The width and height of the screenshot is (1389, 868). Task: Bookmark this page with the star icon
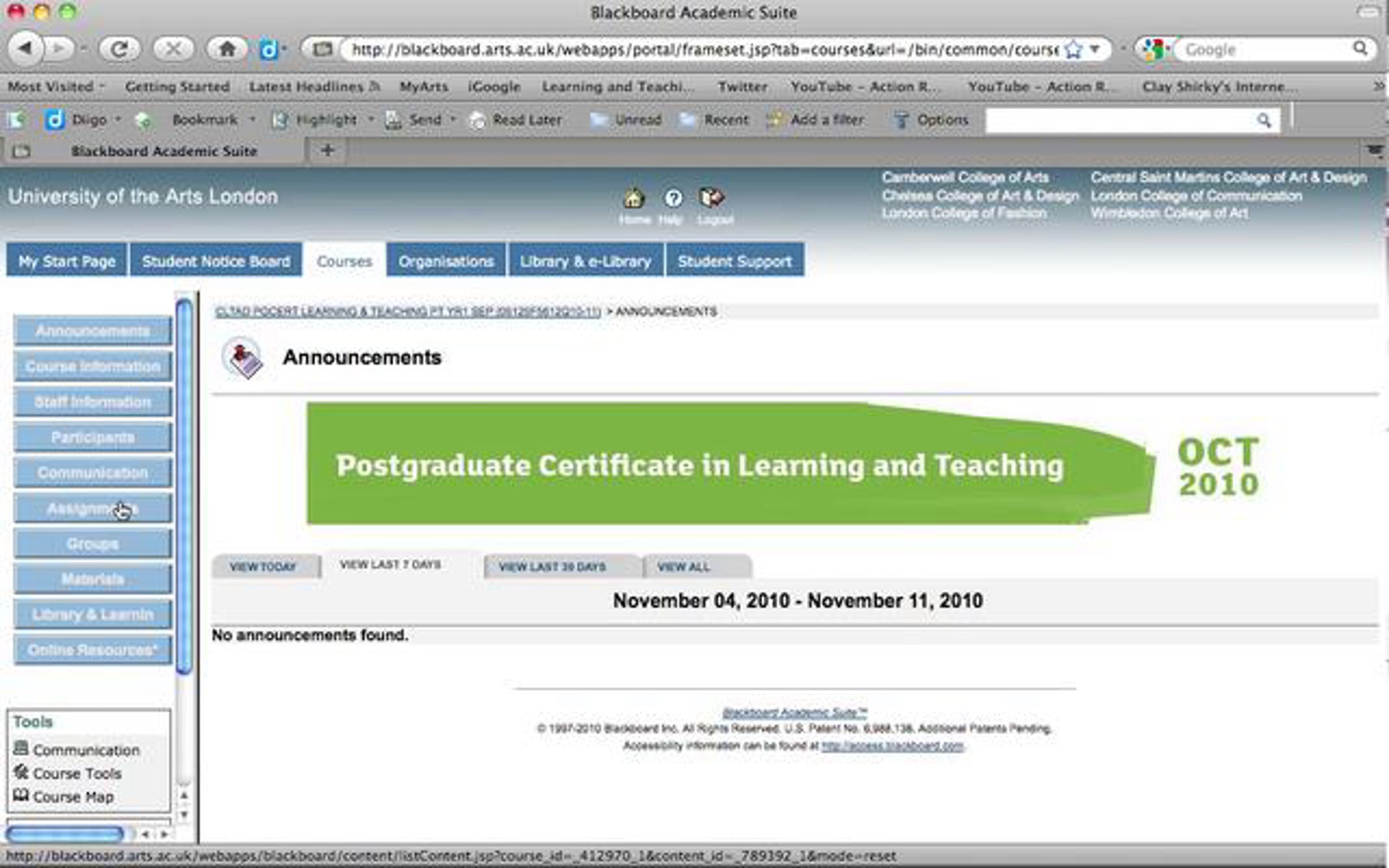[x=1074, y=50]
